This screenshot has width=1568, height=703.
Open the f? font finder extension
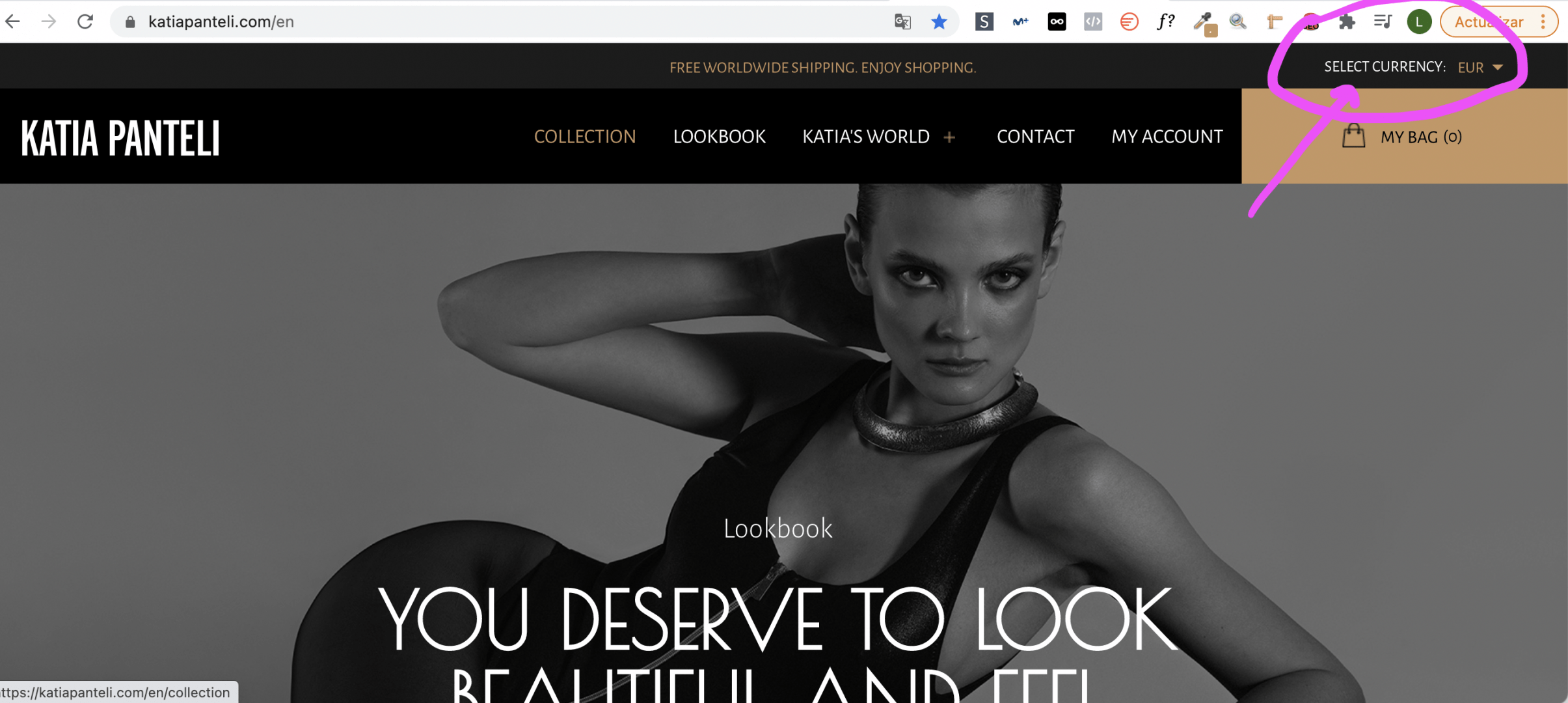[x=1166, y=21]
